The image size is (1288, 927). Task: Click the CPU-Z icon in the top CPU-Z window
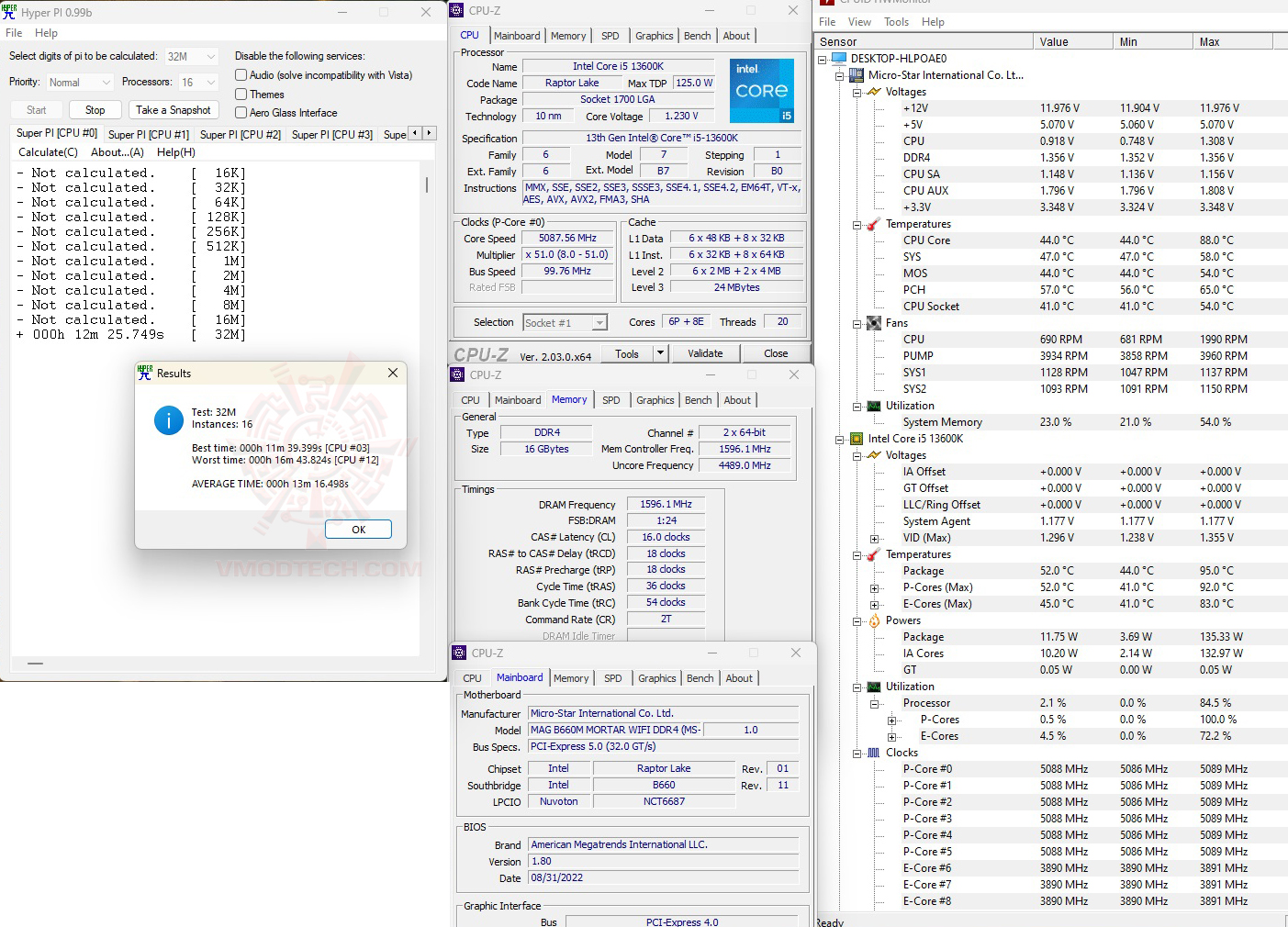pos(456,10)
